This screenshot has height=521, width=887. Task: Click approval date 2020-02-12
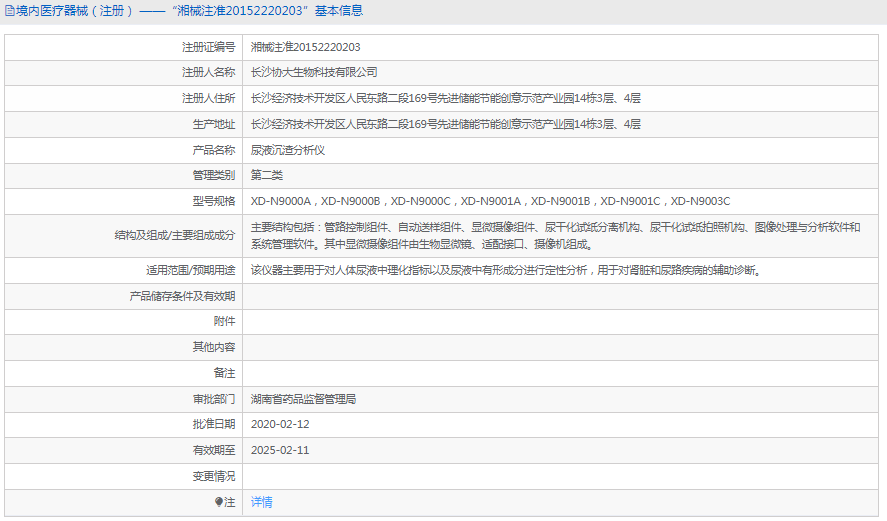pyautogui.click(x=280, y=424)
